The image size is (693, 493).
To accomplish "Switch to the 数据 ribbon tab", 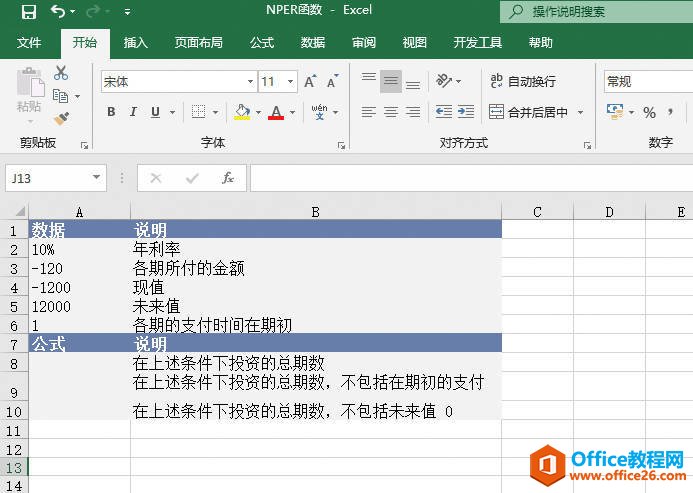I will pyautogui.click(x=313, y=43).
